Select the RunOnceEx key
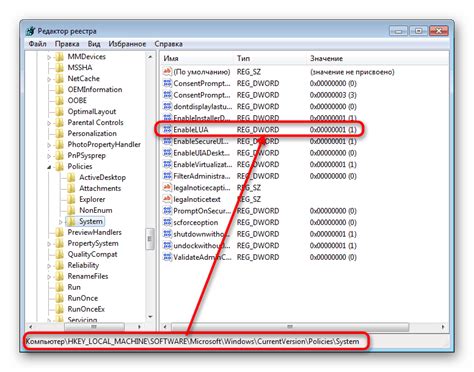 86,309
